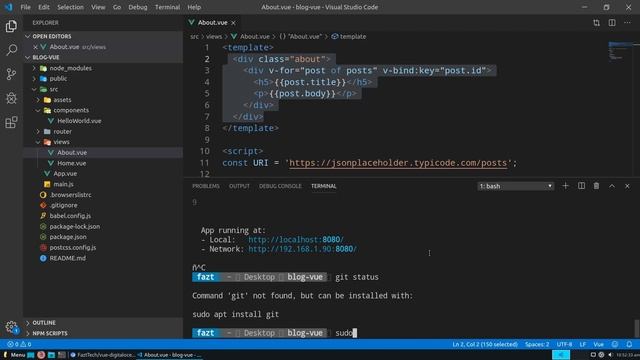Close About.vue in Open Editors list

click(x=36, y=47)
